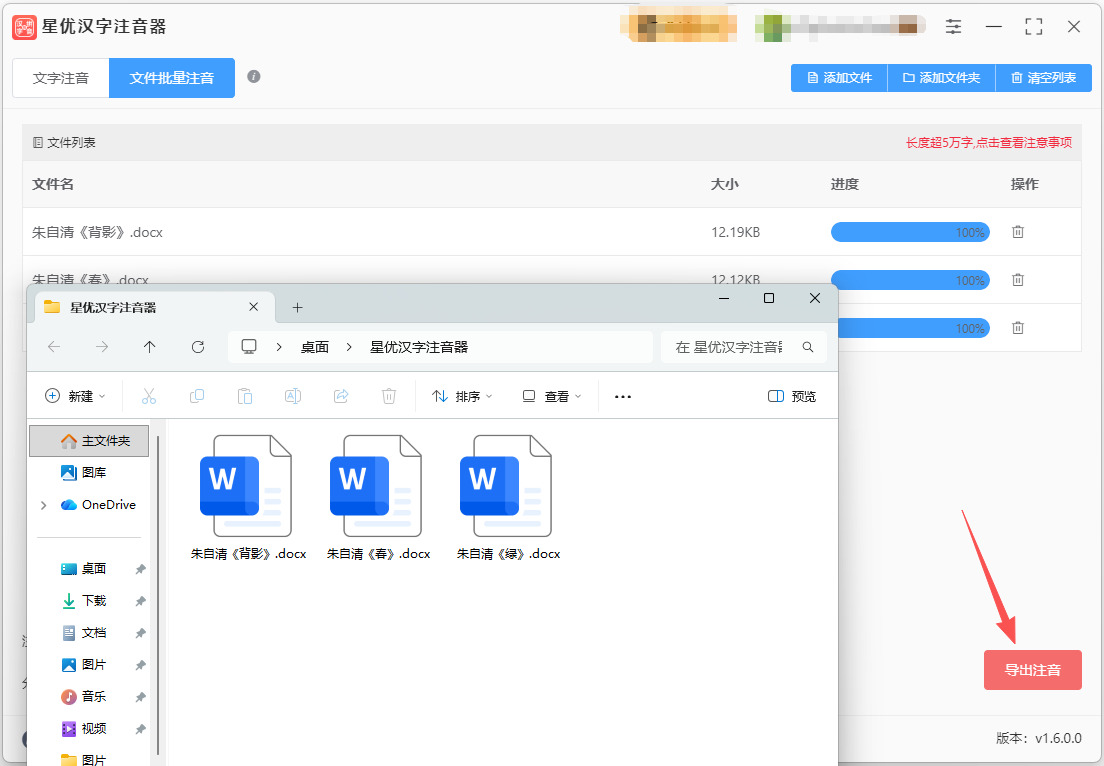Screen dimensions: 1104x766
Task: Click the 导出注音 export button
Action: 1032,670
